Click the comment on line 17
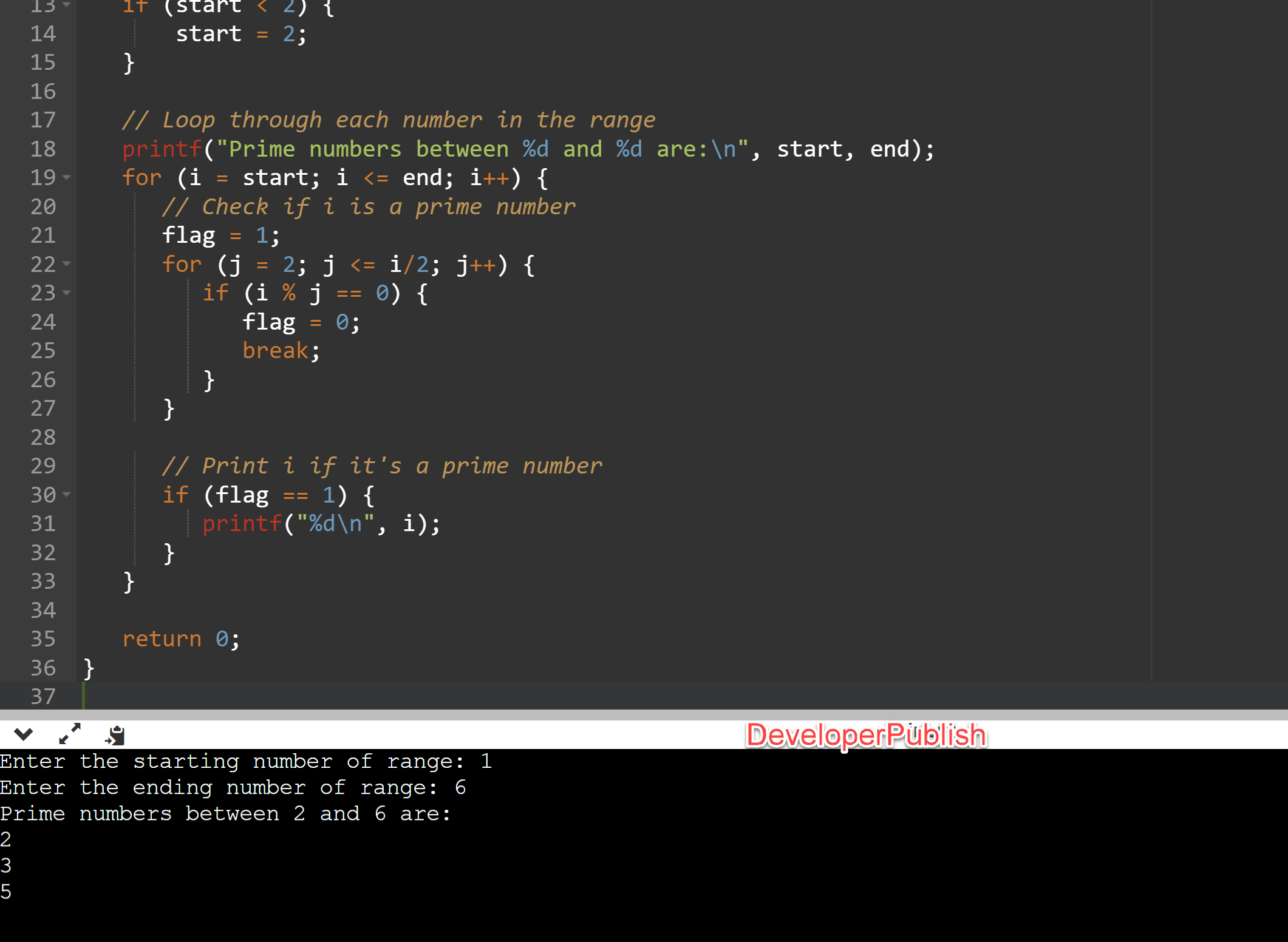 (389, 120)
